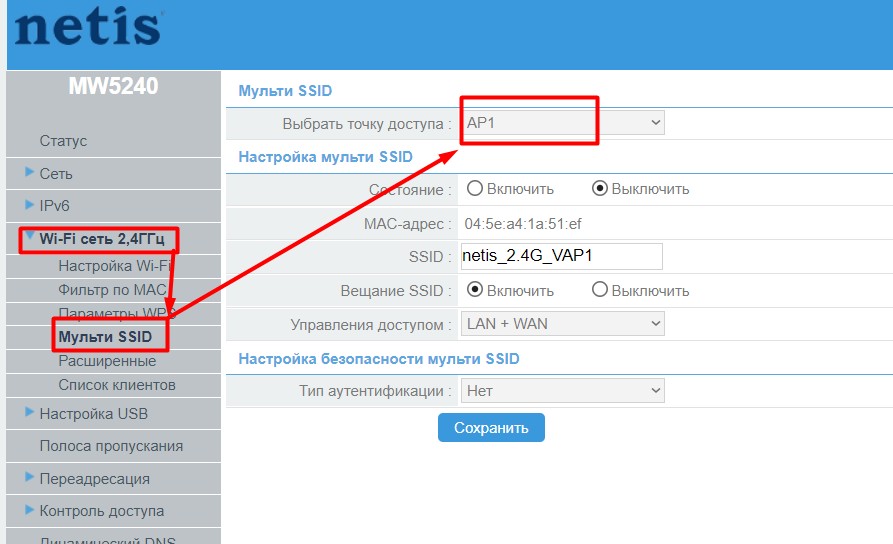The height and width of the screenshot is (544, 893).
Task: Click the Сохранить button
Action: [x=491, y=428]
